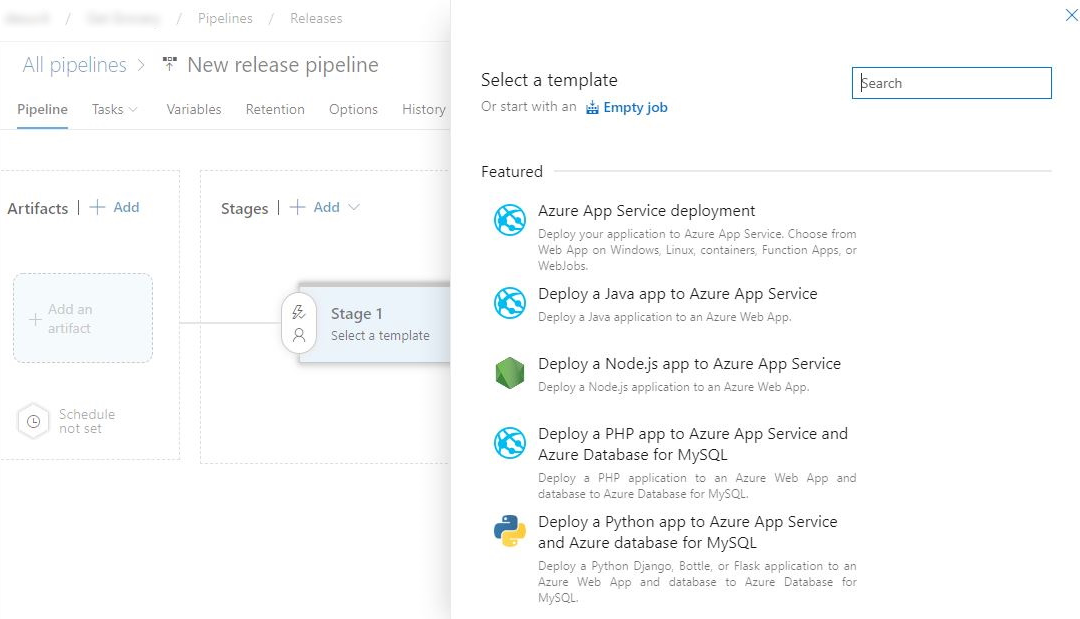Open the Options tab
The height and width of the screenshot is (619, 1080).
353,109
